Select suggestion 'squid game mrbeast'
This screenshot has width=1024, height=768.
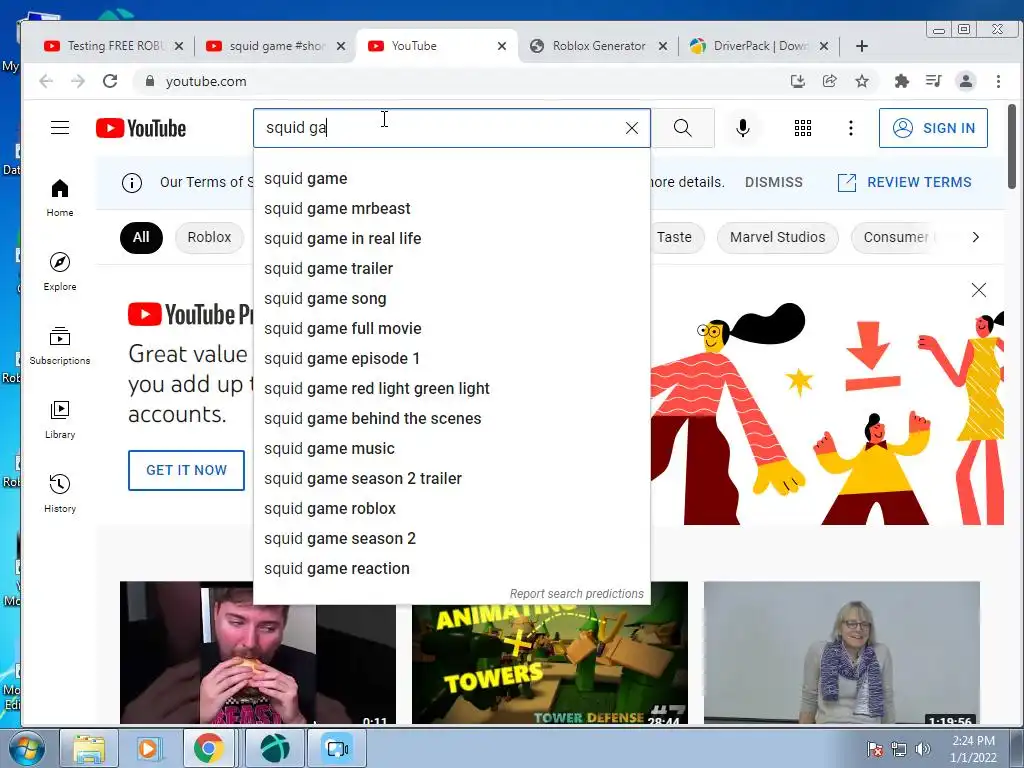pos(452,208)
